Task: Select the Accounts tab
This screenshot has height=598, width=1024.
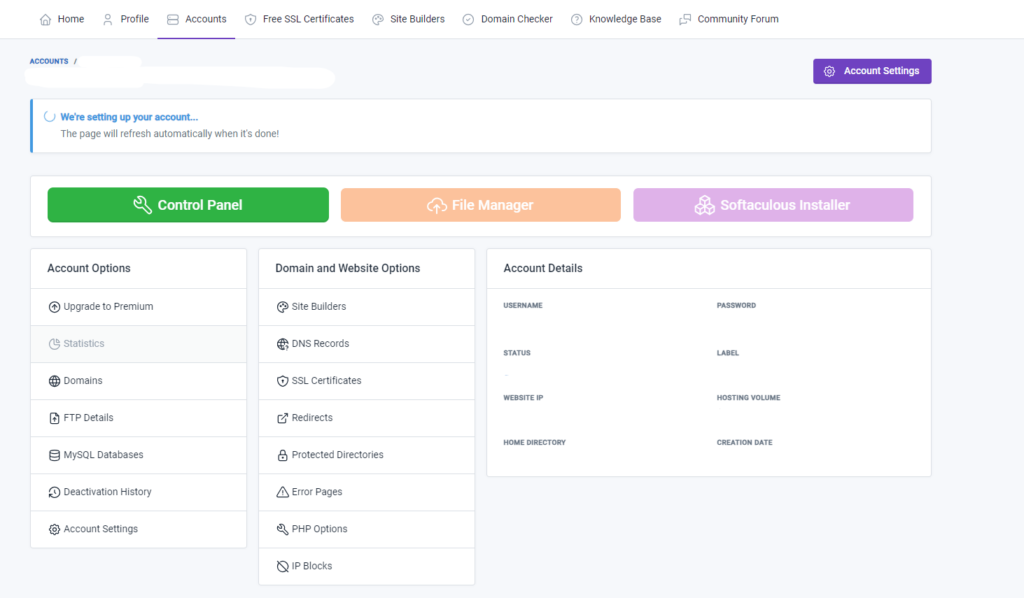Action: (197, 19)
